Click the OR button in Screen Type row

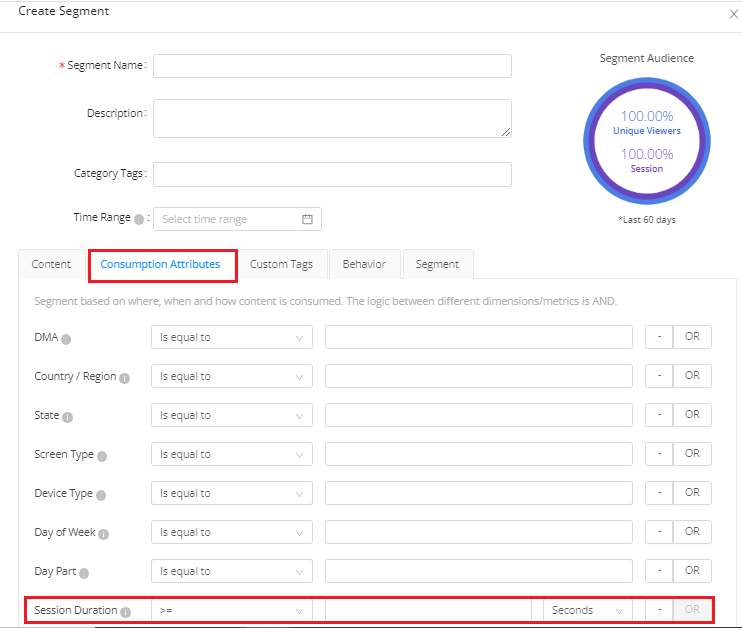click(692, 454)
